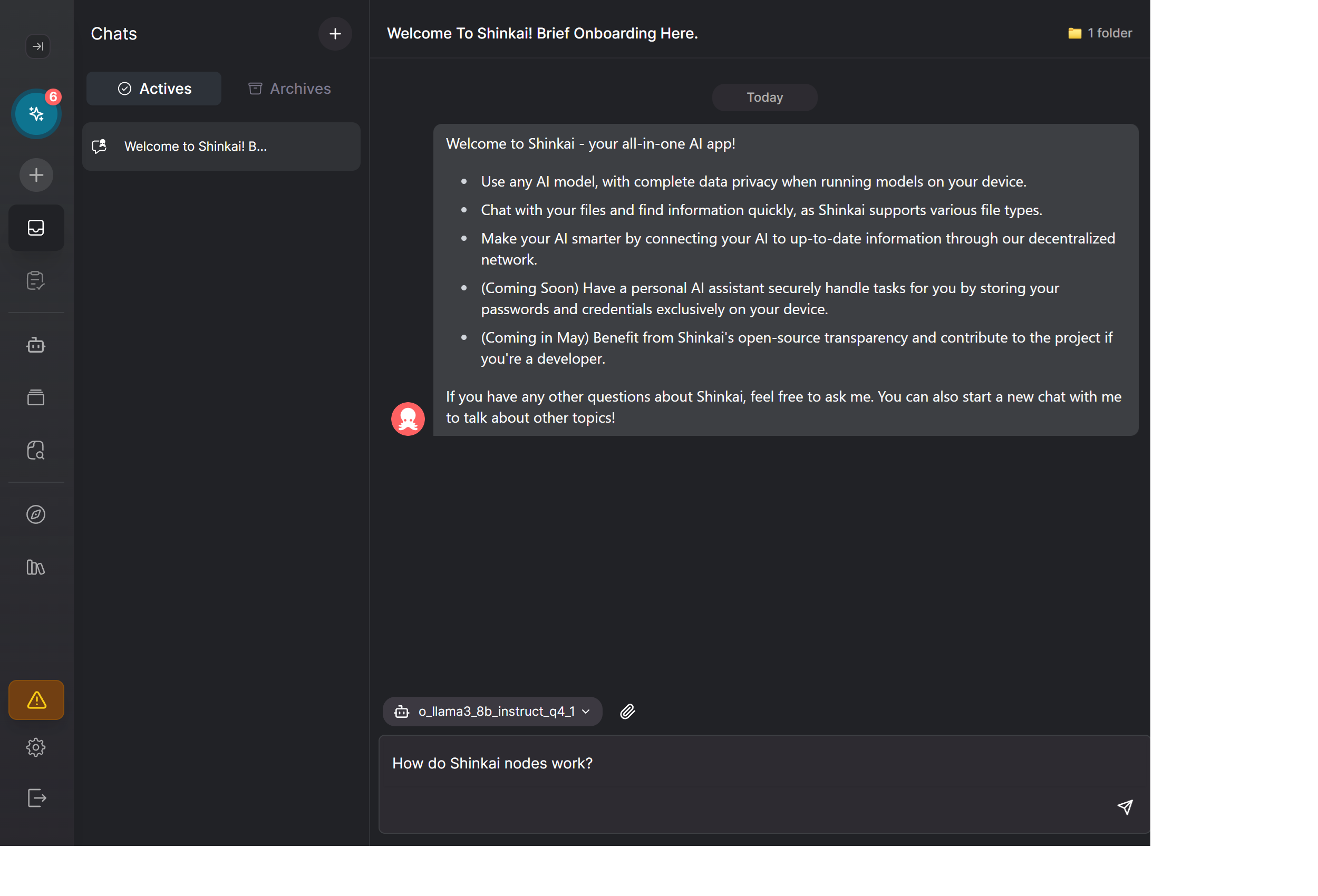The height and width of the screenshot is (896, 1318).
Task: Open the file search sidebar icon
Action: pyautogui.click(x=36, y=450)
